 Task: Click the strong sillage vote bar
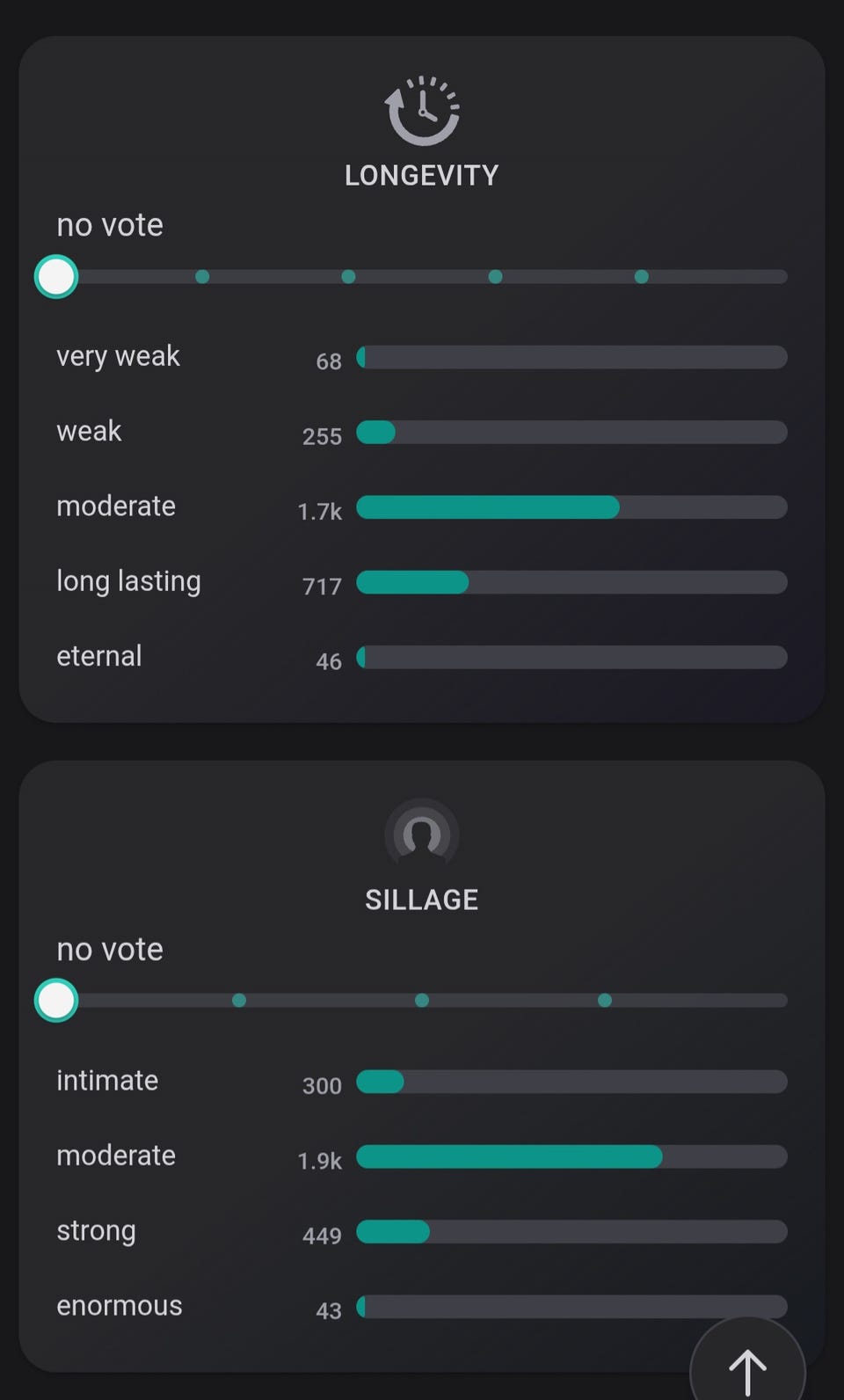(x=571, y=1232)
